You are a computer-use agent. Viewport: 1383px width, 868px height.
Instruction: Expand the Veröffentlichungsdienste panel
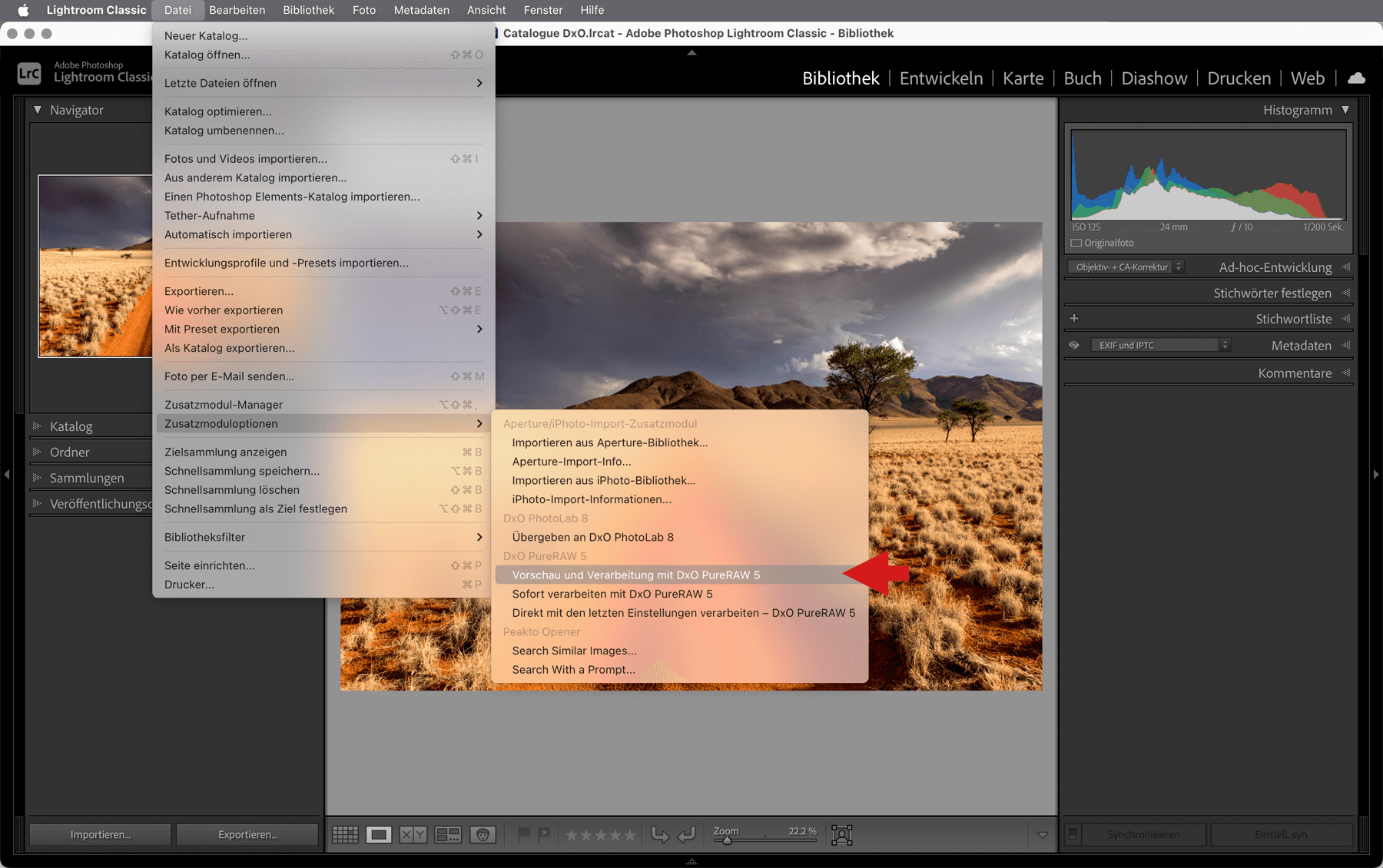click(x=37, y=503)
